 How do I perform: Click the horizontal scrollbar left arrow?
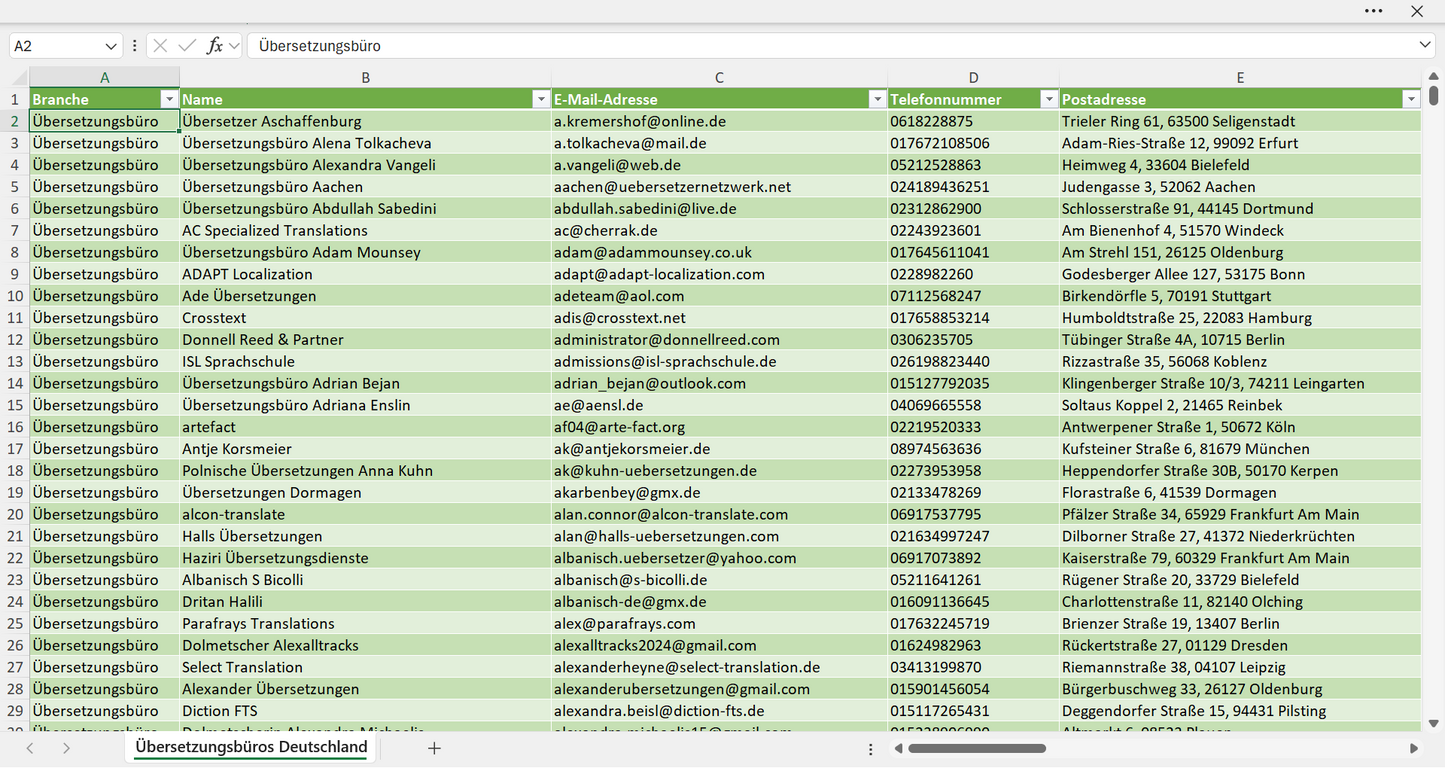tap(898, 748)
